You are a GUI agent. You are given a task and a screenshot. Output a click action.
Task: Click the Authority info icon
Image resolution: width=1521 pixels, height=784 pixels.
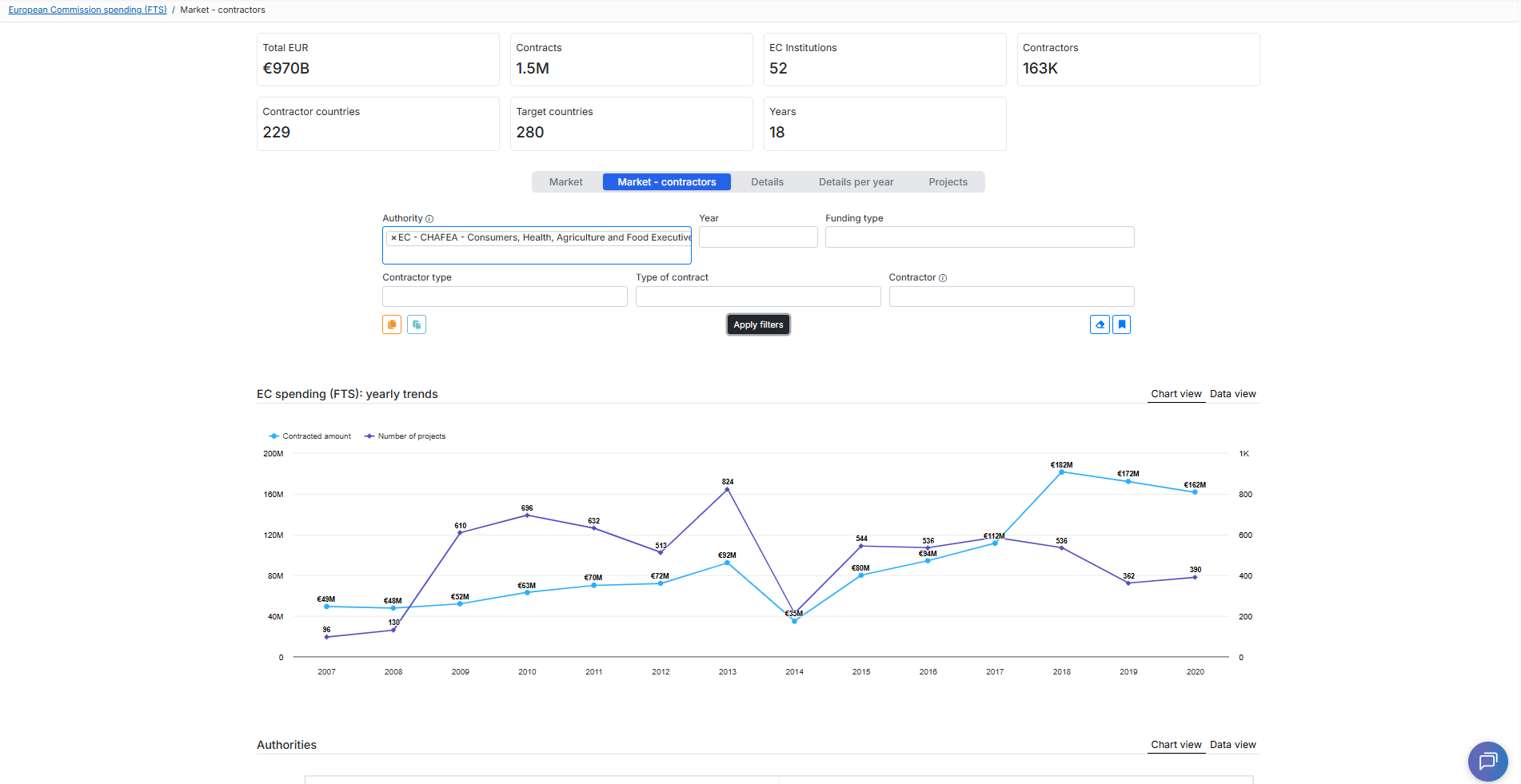coord(429,219)
